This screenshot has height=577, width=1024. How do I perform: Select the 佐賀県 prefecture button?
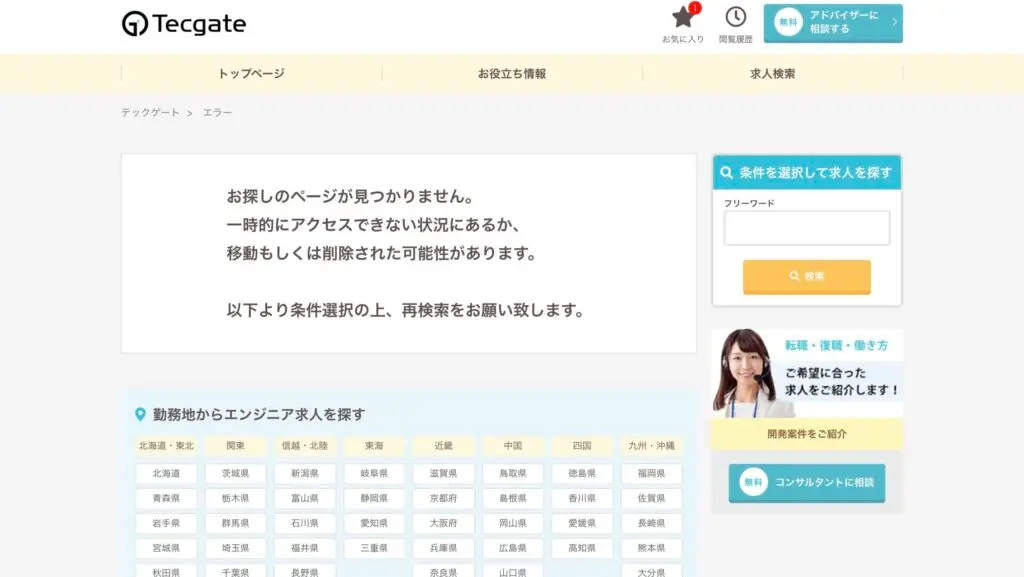[x=651, y=498]
